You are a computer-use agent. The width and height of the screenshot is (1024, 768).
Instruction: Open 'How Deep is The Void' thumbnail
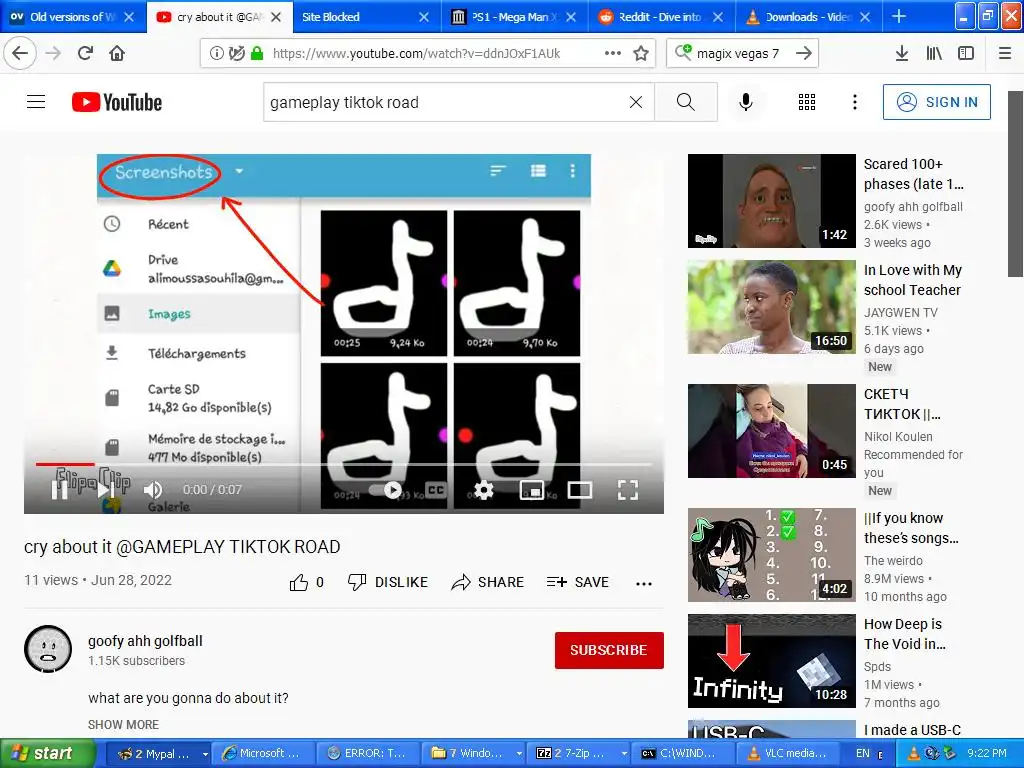[771, 661]
